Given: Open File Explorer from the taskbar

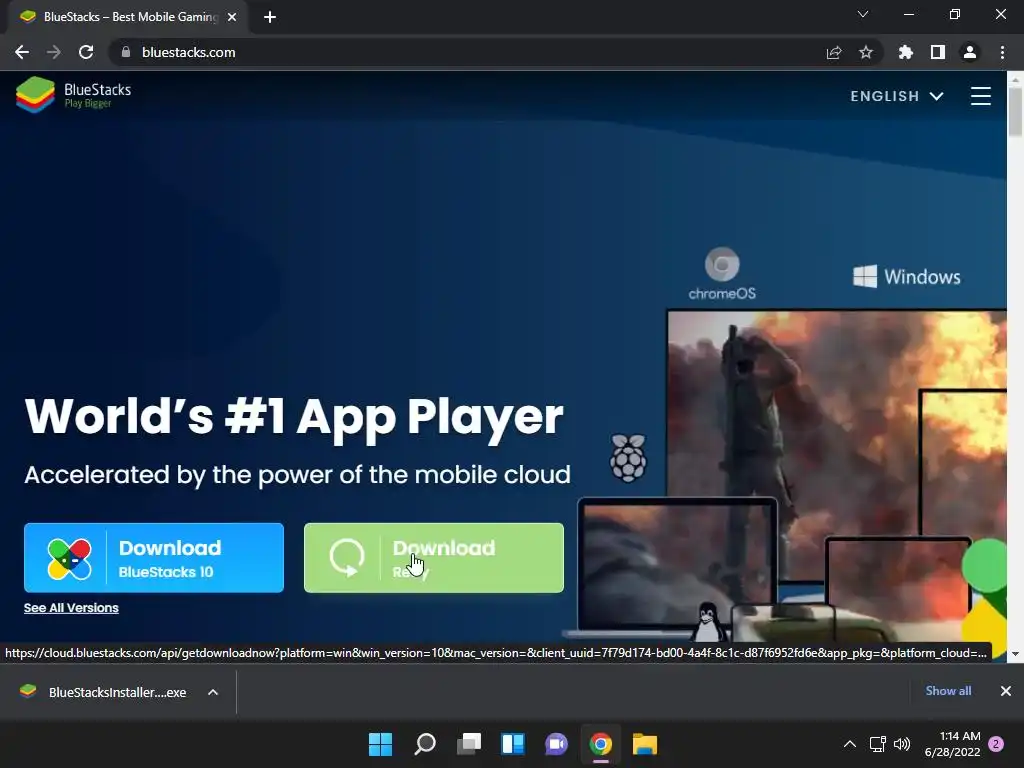Looking at the screenshot, I should coord(645,744).
